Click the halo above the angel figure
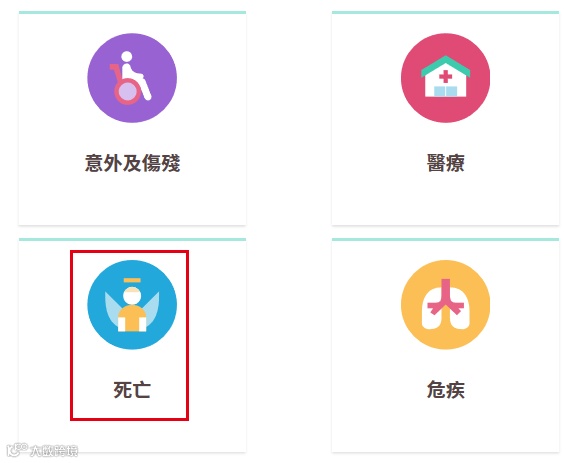 (132, 280)
